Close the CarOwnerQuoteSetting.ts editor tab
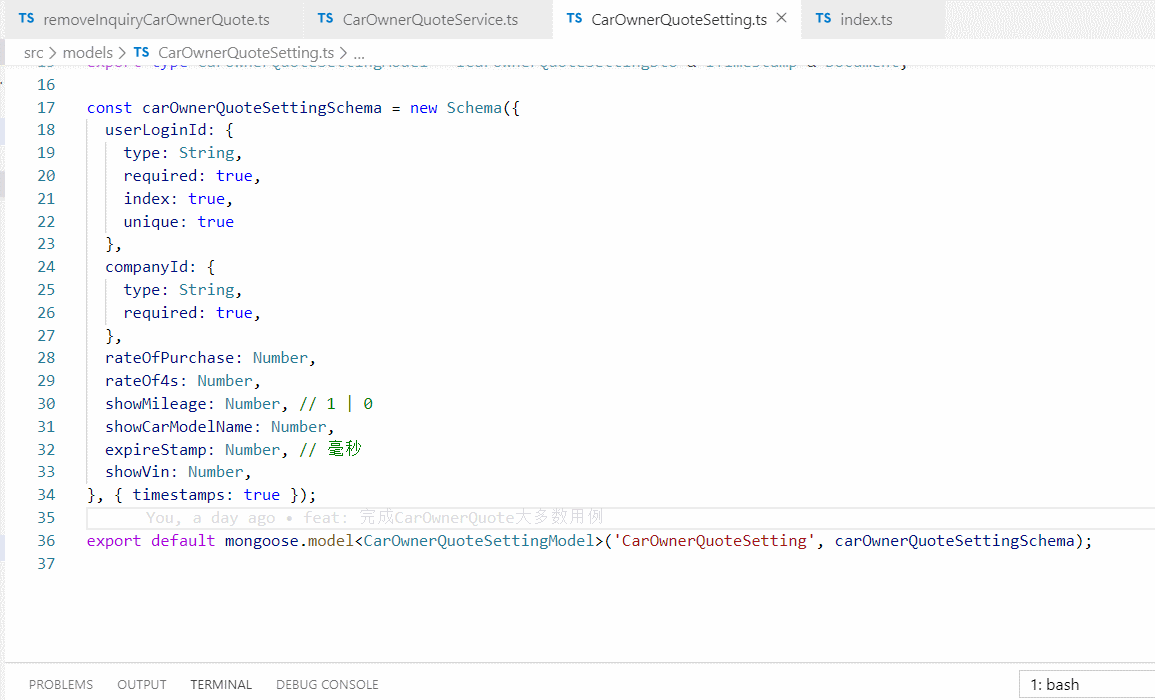Screen dimensions: 1155x700 tap(781, 17)
